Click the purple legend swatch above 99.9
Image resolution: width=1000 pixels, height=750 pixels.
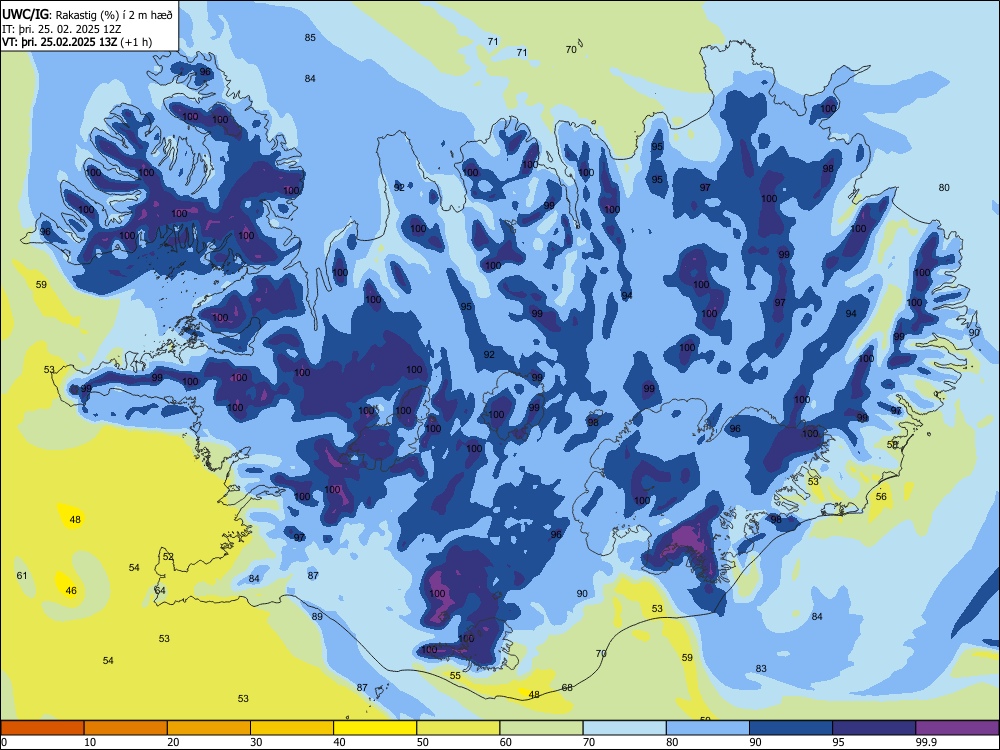click(x=957, y=728)
